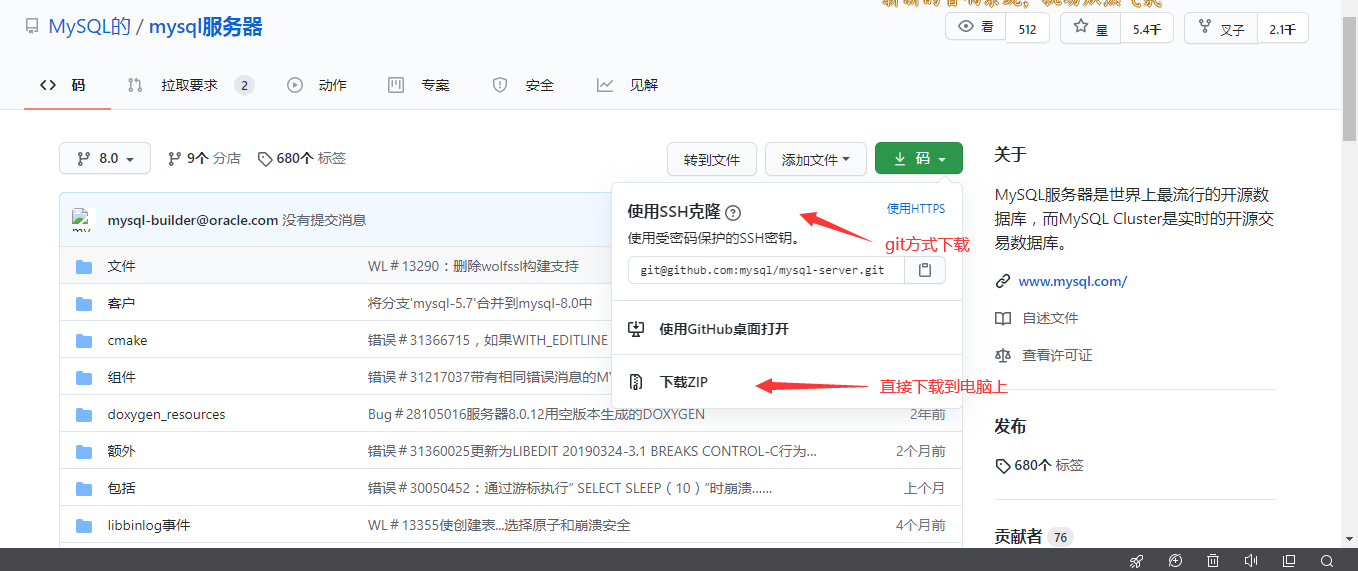Open commit 错误＃31360025 LIBEDIT message
The width and height of the screenshot is (1358, 571).
(592, 451)
